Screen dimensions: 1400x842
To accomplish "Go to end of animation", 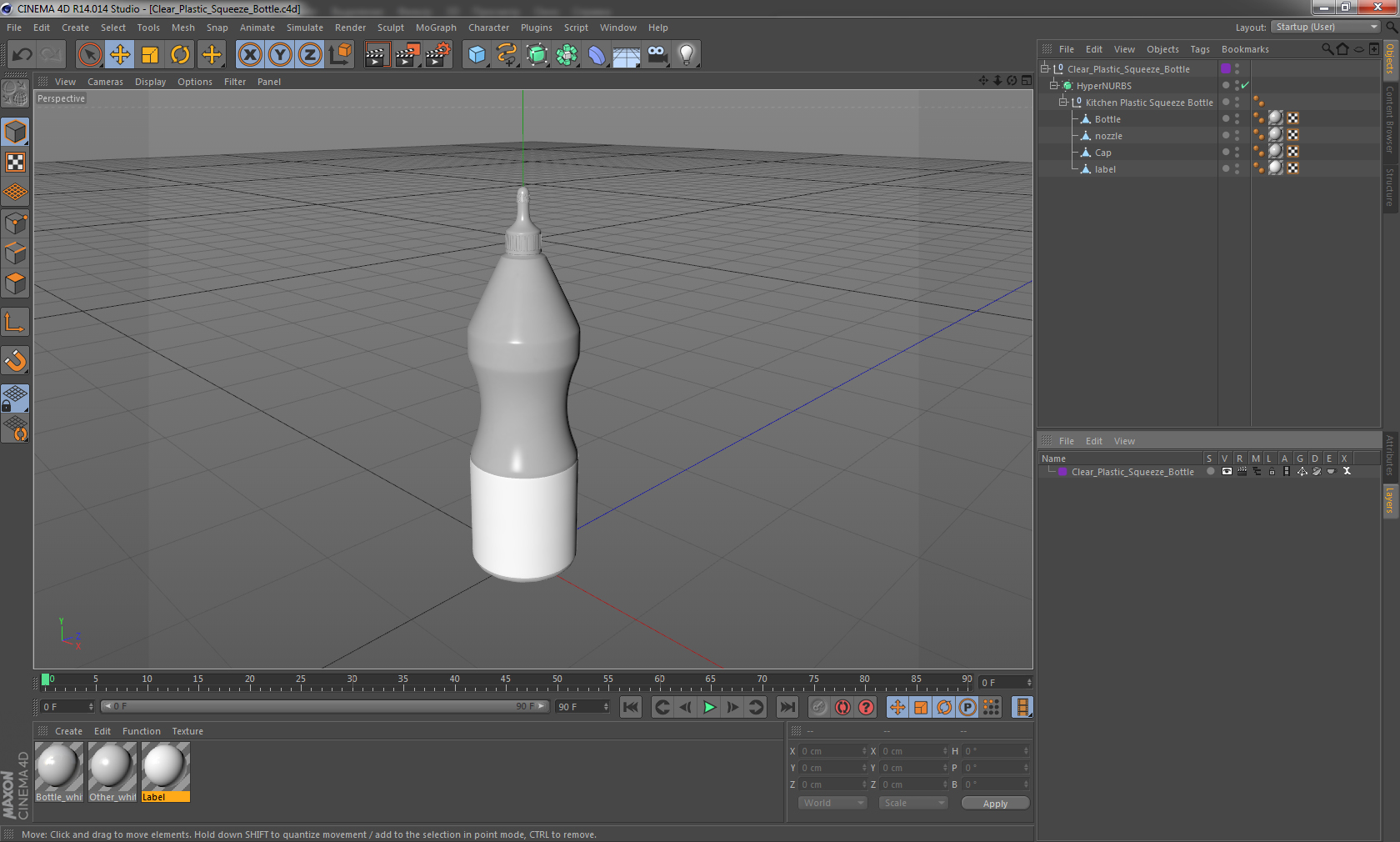I will [787, 707].
